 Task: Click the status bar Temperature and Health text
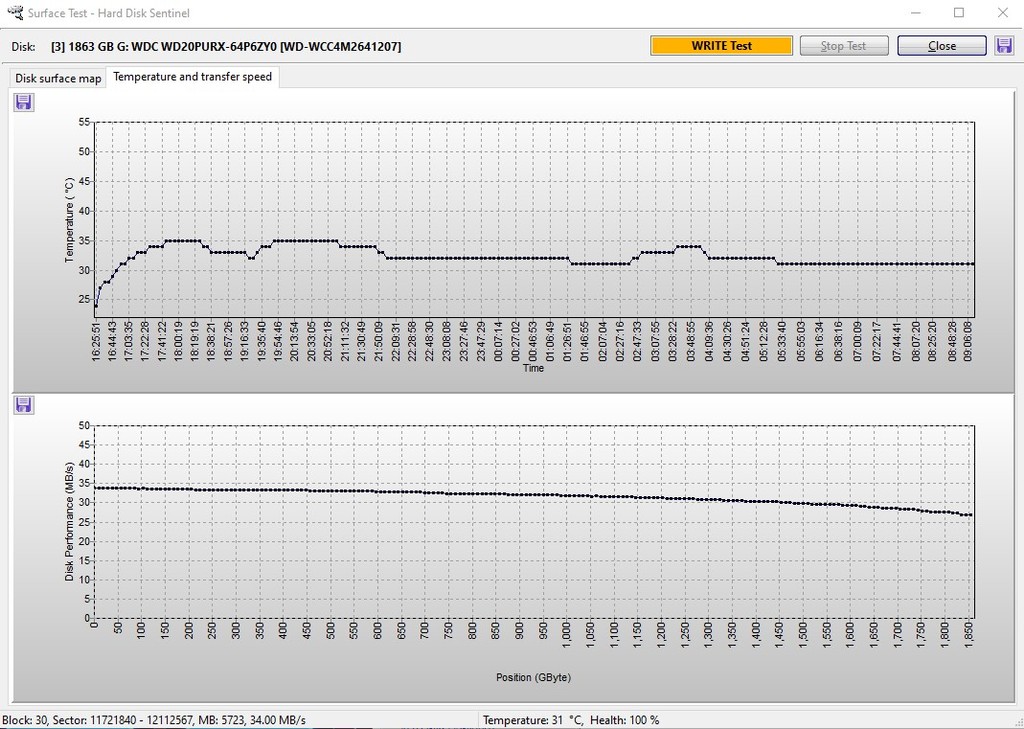571,720
